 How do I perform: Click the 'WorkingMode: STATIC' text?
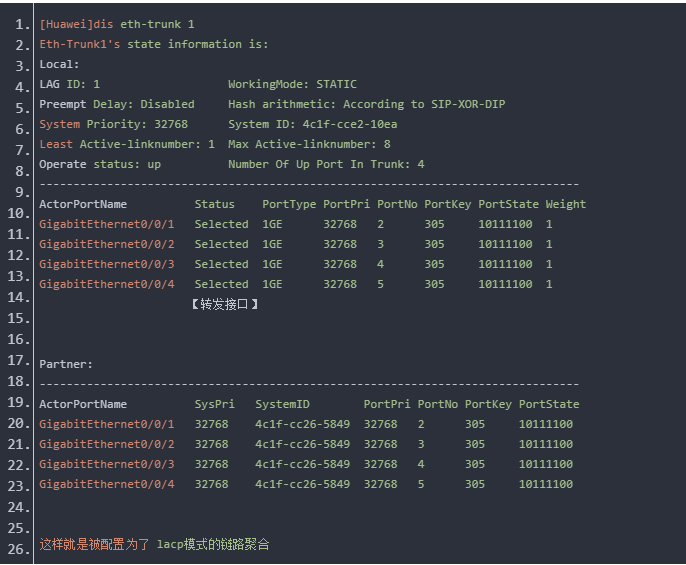[292, 84]
